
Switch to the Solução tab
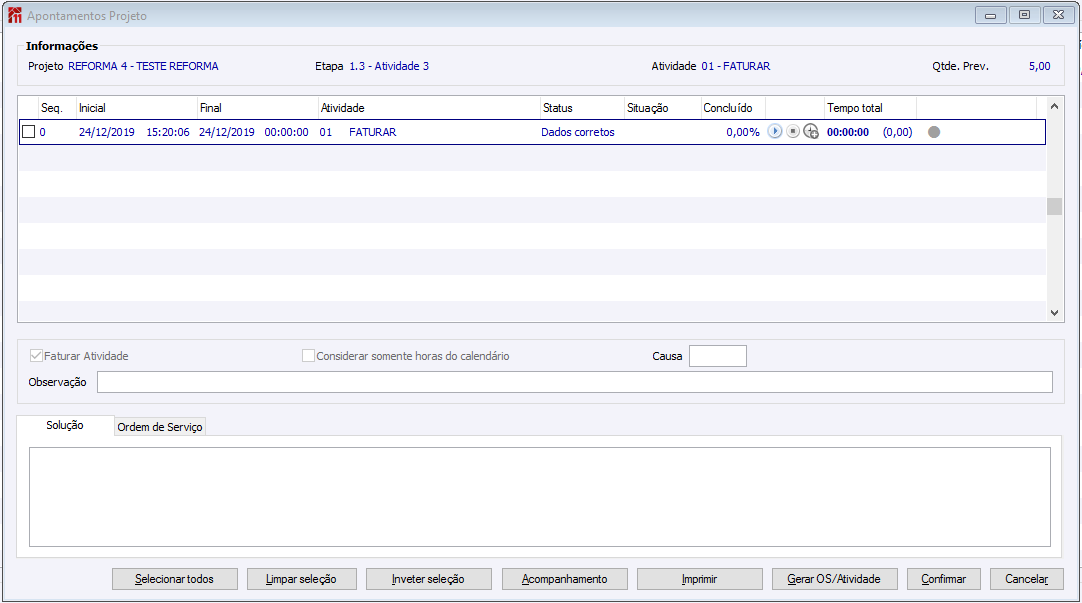[65, 425]
